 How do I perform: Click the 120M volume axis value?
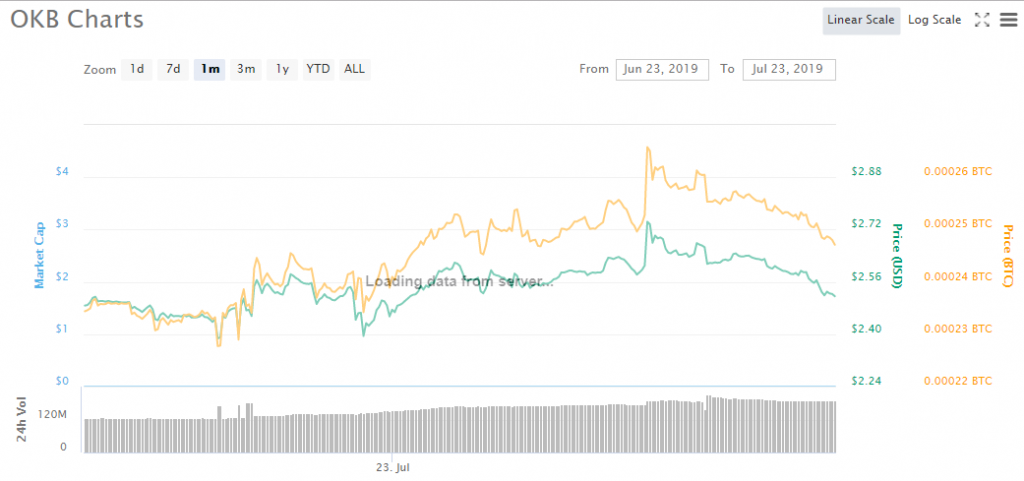tap(54, 415)
